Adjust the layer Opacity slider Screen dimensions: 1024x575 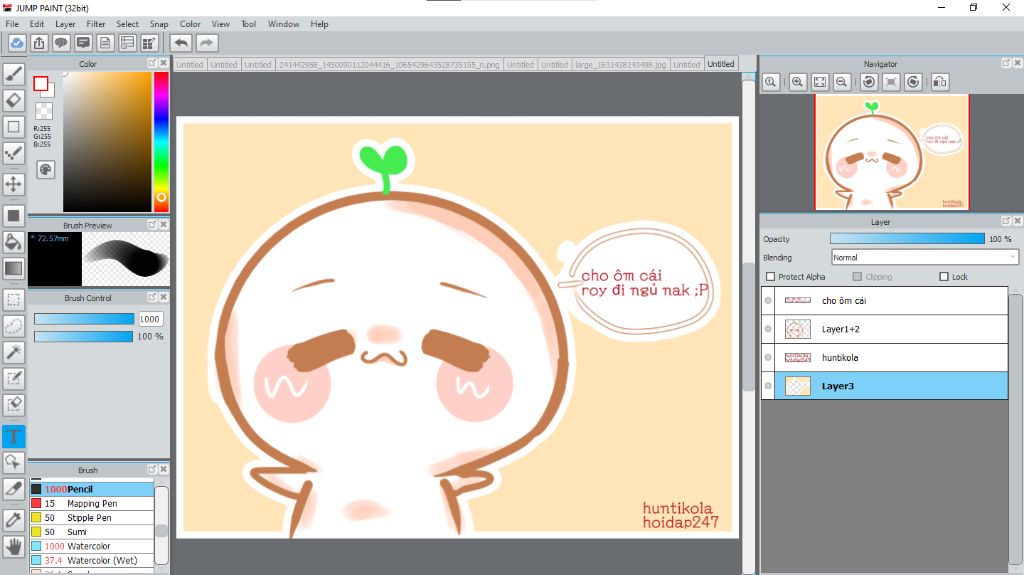pos(907,238)
